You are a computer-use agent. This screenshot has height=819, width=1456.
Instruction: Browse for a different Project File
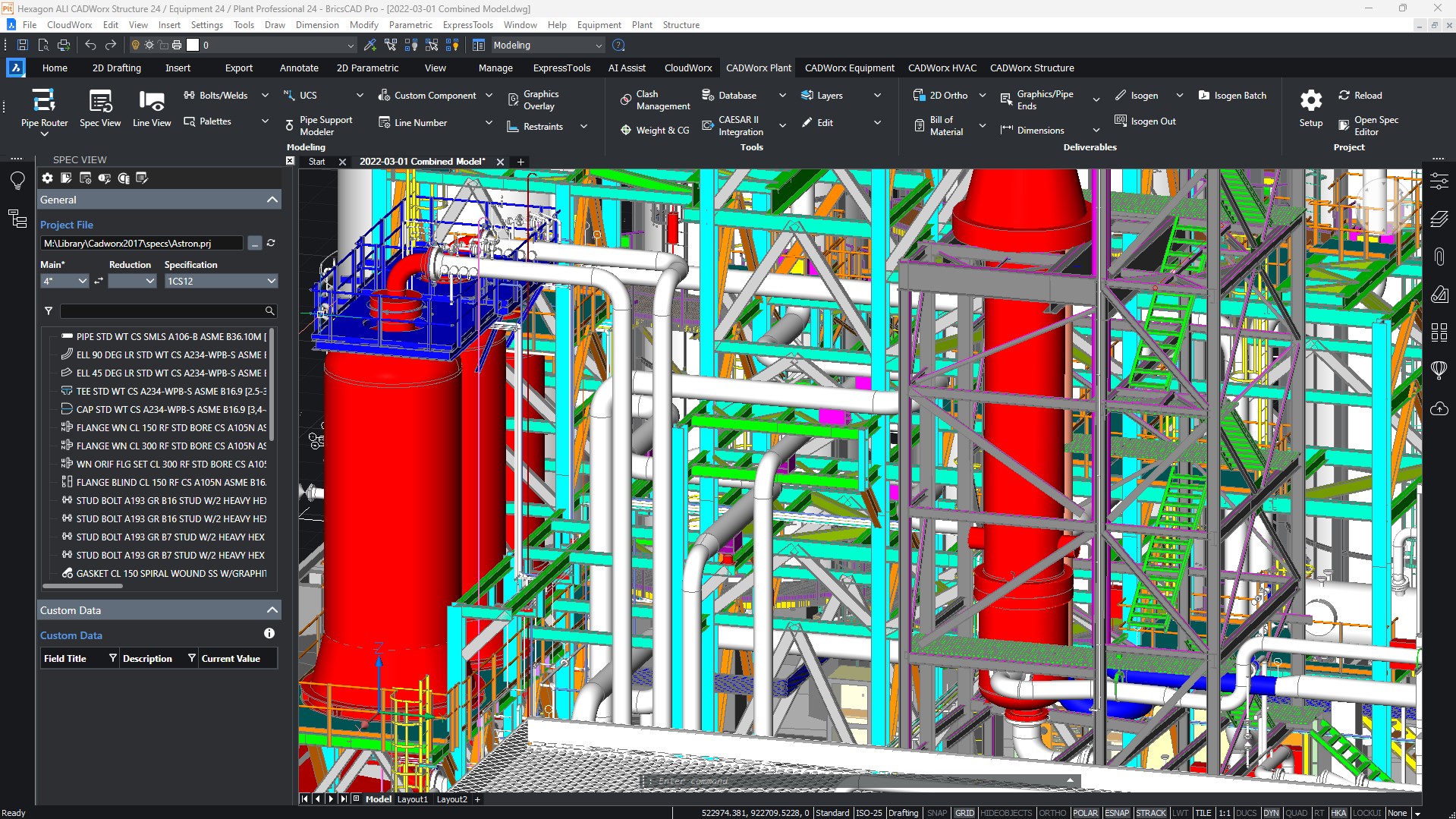[x=254, y=243]
